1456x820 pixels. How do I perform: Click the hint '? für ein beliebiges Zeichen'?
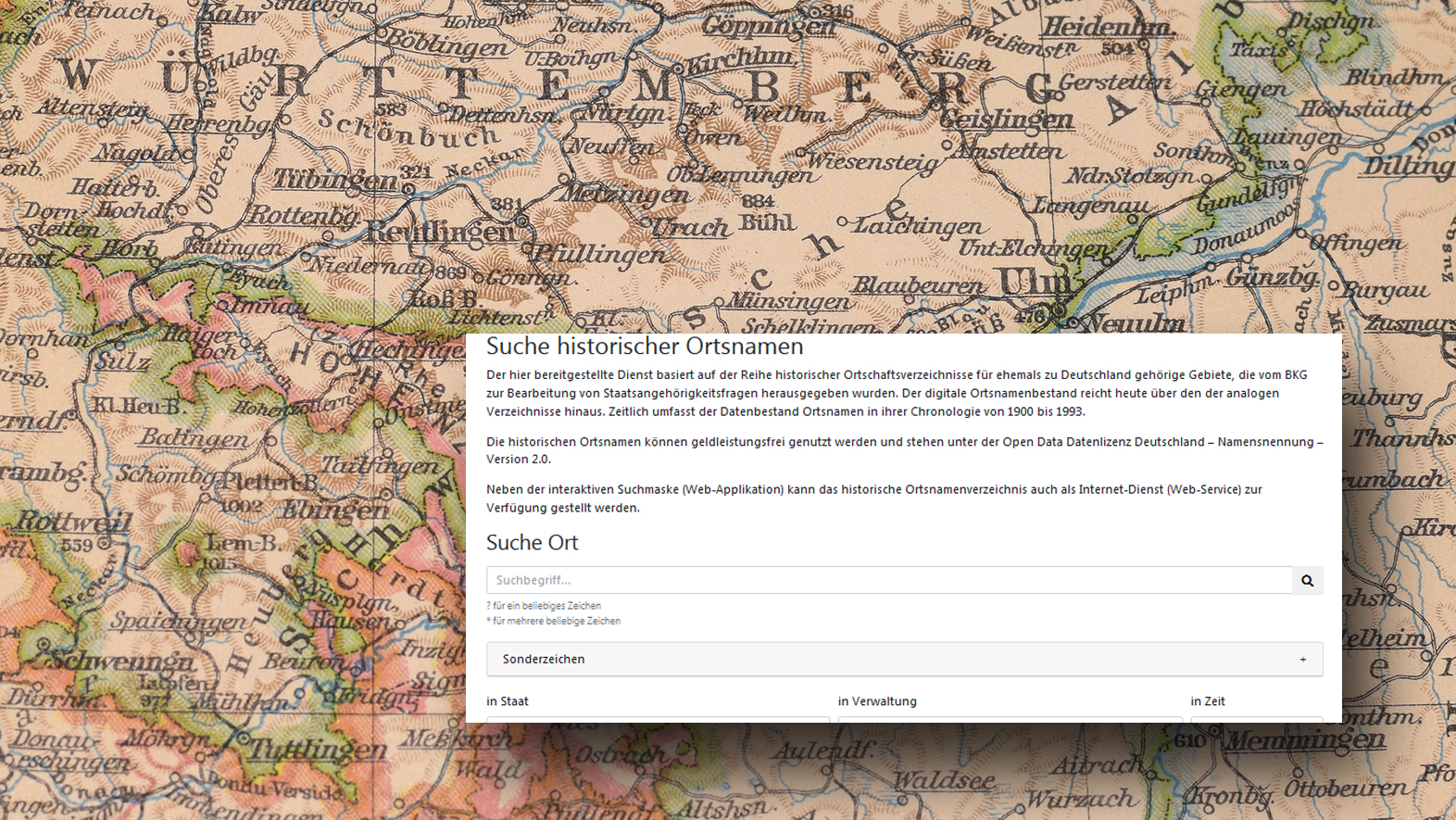[x=544, y=606]
